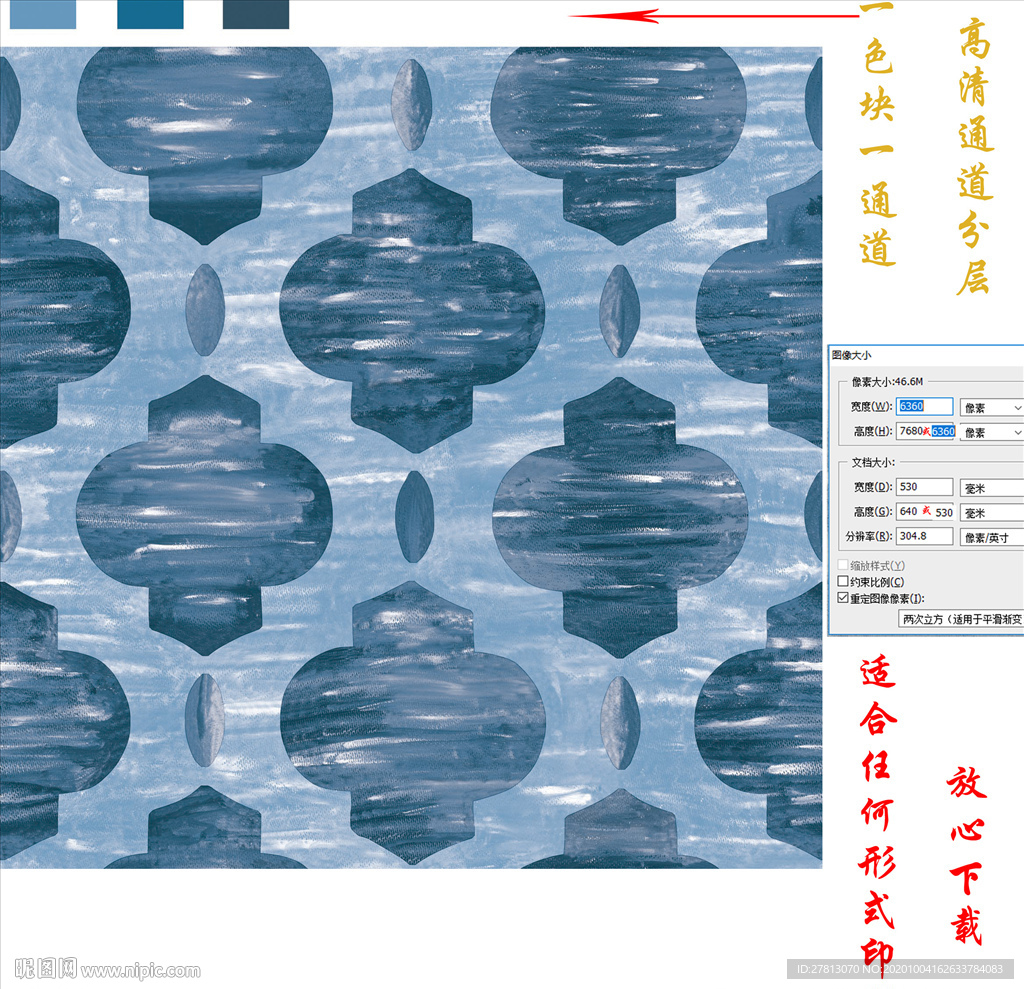Click the 像素大小:46.6M label
Image resolution: width=1024 pixels, height=989 pixels.
pyautogui.click(x=887, y=381)
